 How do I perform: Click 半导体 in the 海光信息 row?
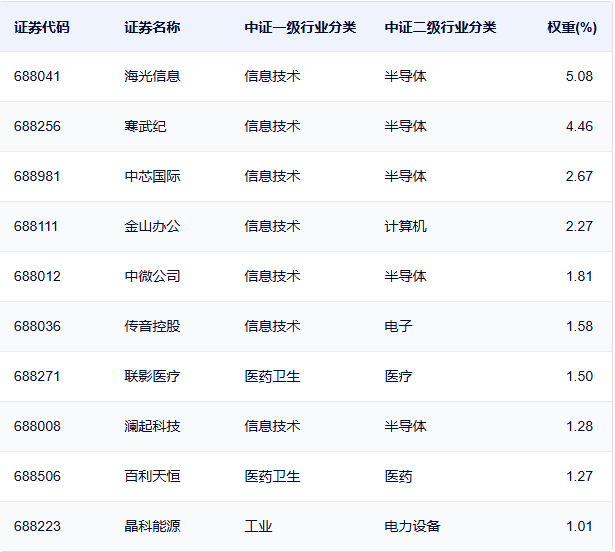[x=405, y=76]
